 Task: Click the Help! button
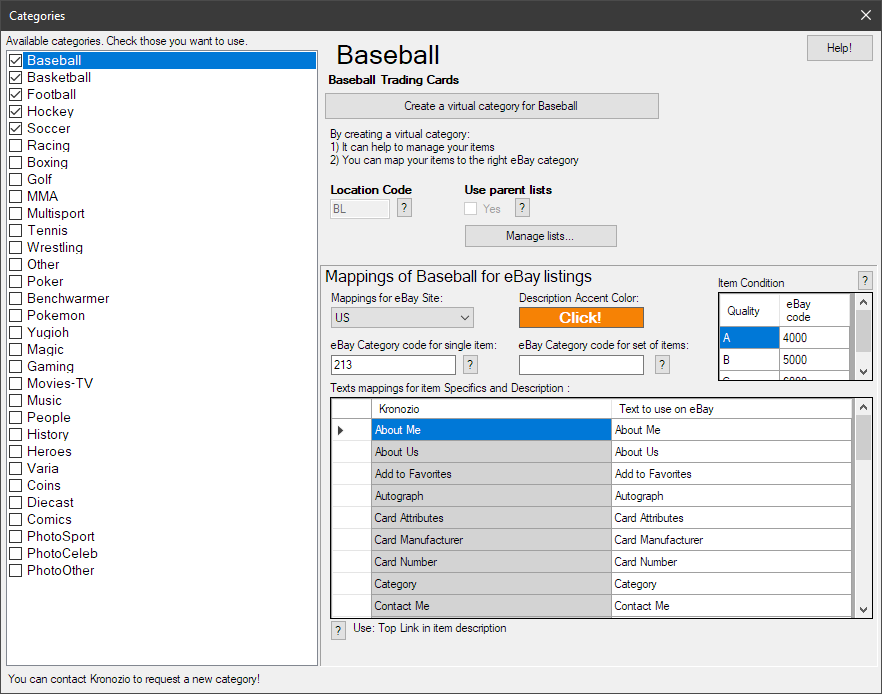[839, 48]
